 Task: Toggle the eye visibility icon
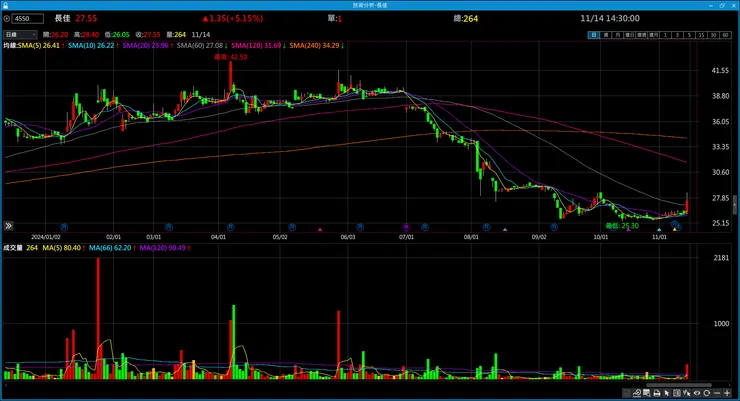697,393
